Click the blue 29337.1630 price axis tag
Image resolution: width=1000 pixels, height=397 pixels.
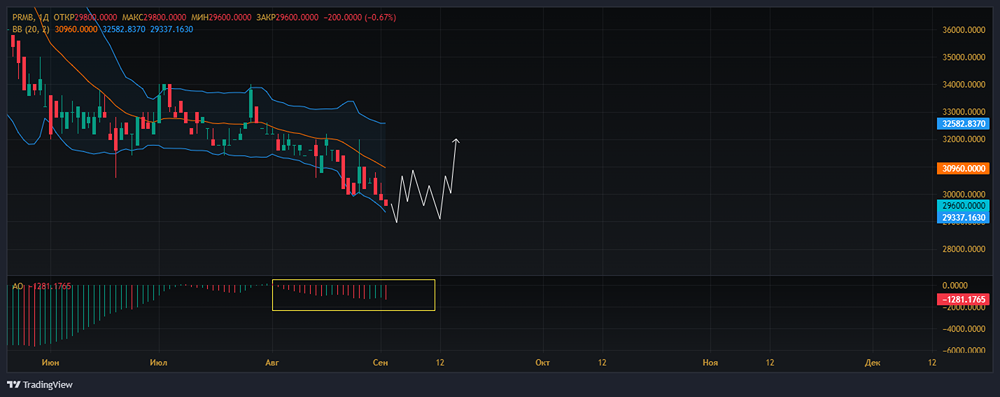(x=963, y=218)
